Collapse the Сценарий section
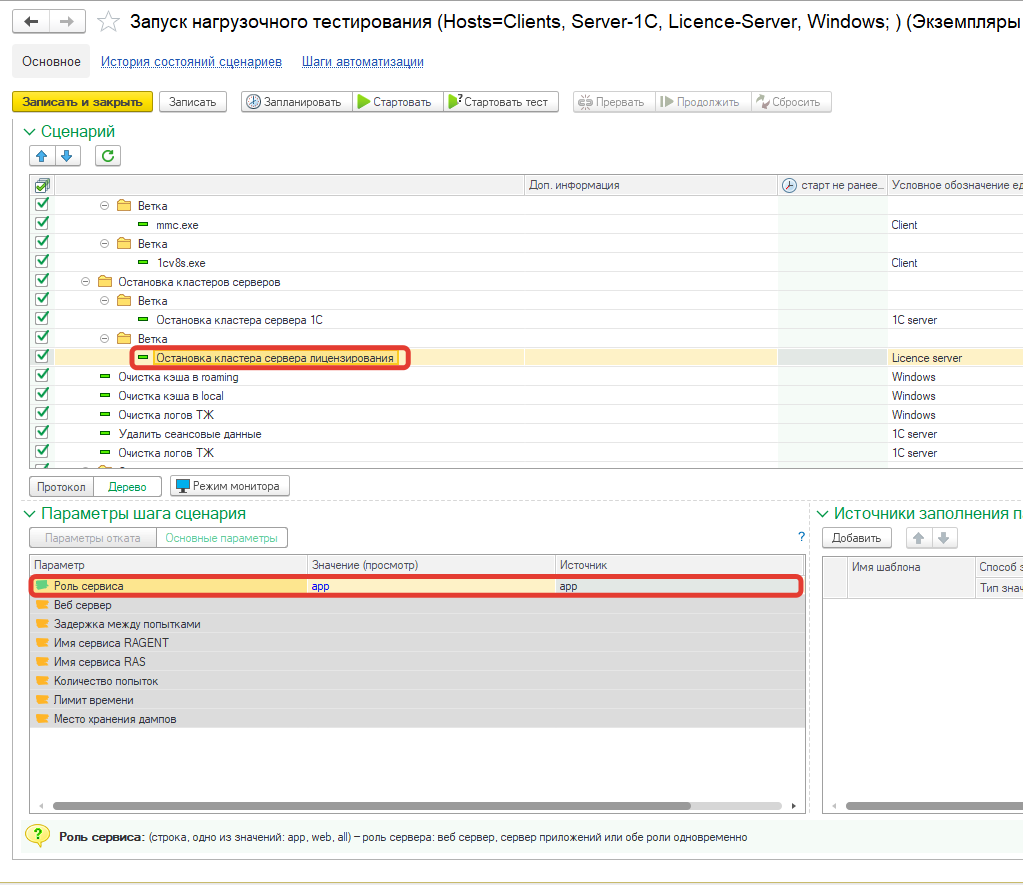This screenshot has height=885, width=1023. tap(29, 132)
